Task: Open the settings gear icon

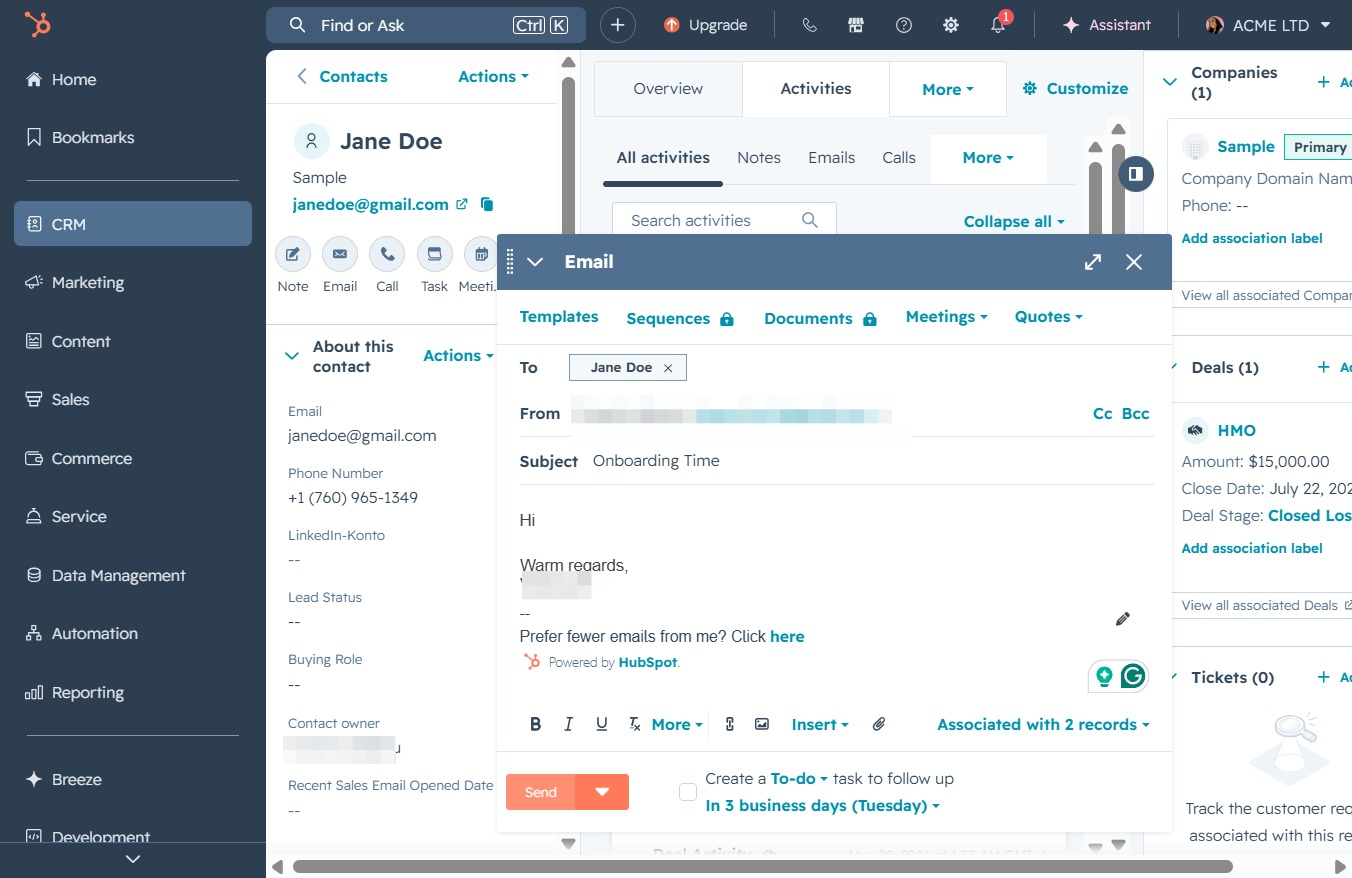Action: 951,25
